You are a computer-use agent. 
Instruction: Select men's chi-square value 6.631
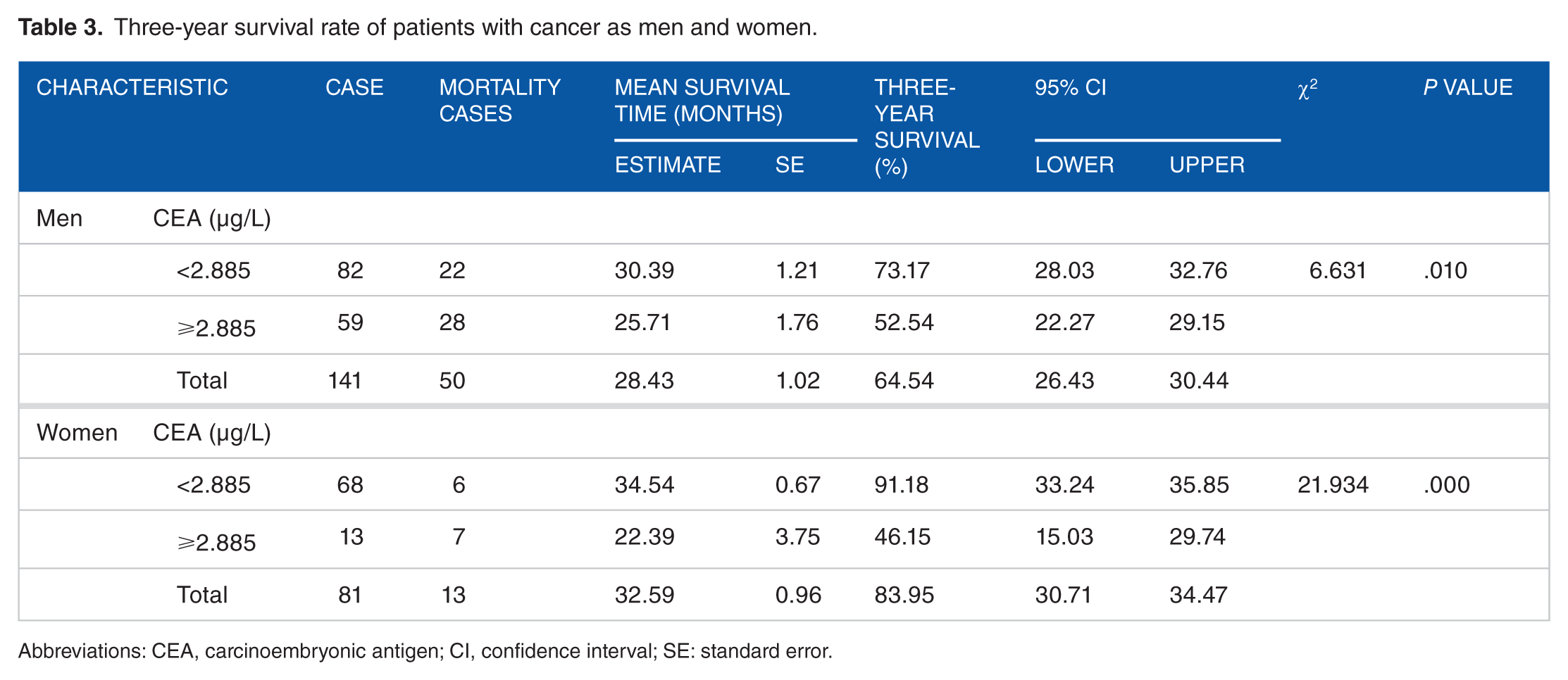tap(1337, 270)
